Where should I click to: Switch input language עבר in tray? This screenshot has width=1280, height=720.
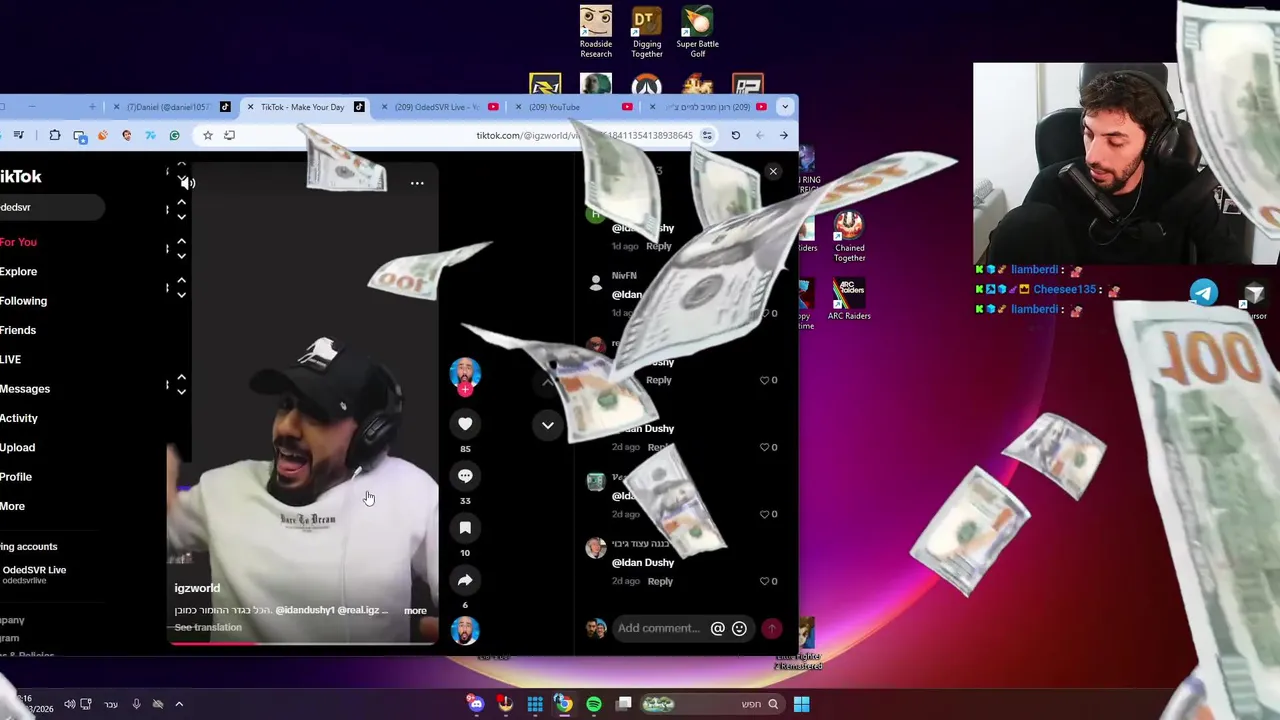(111, 704)
